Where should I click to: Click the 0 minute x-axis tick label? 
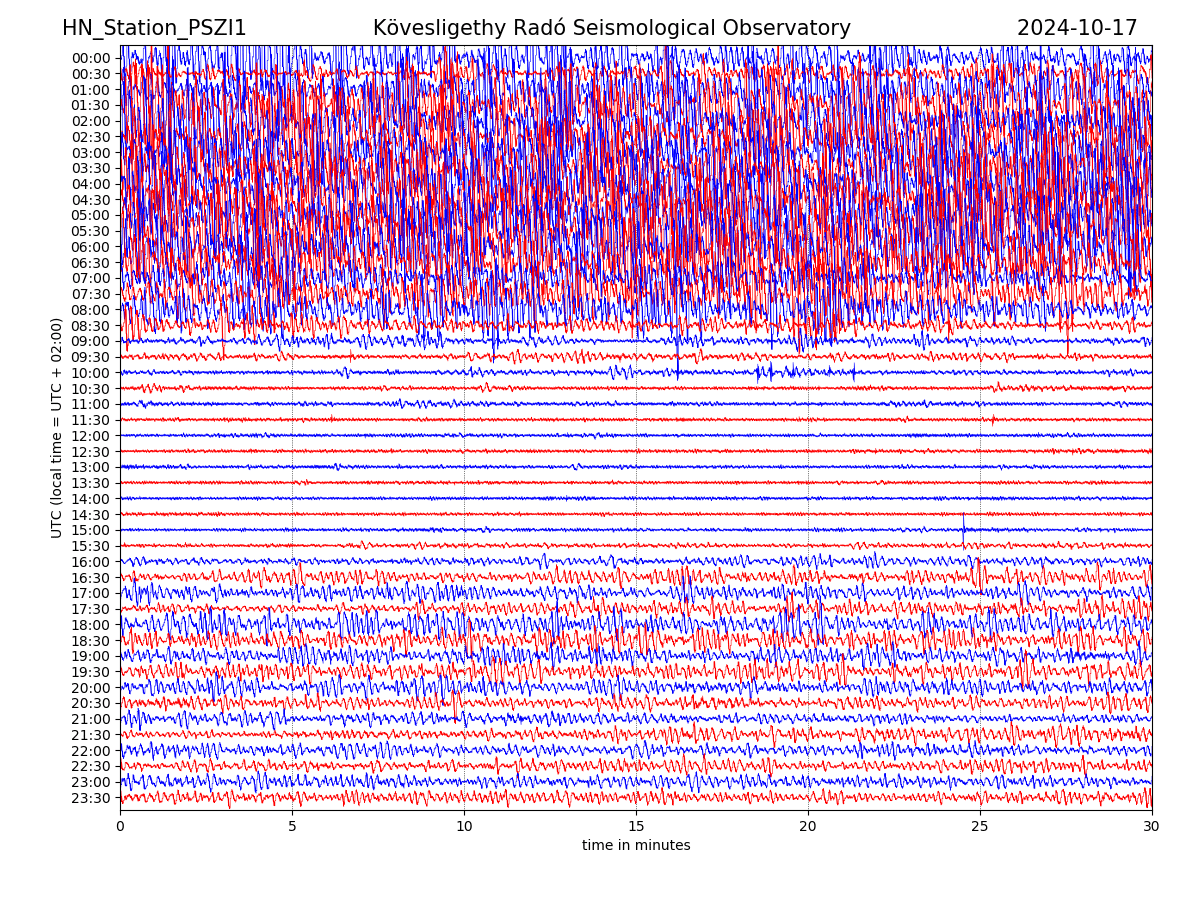pos(121,827)
